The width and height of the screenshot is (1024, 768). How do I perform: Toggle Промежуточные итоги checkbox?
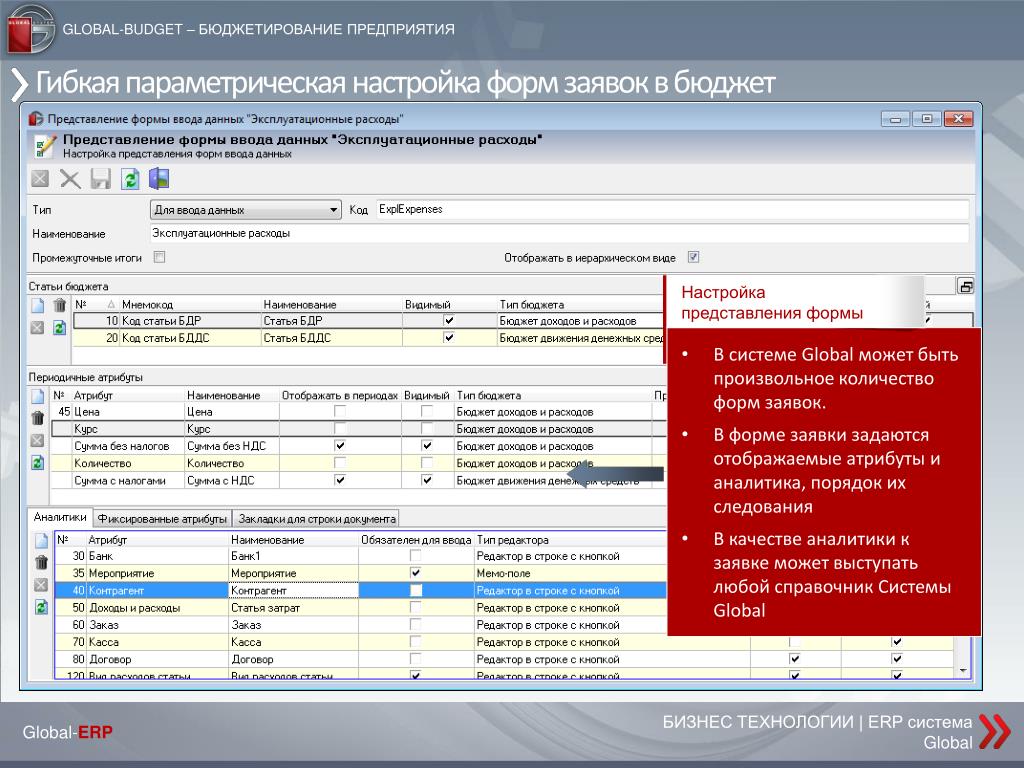[159, 257]
